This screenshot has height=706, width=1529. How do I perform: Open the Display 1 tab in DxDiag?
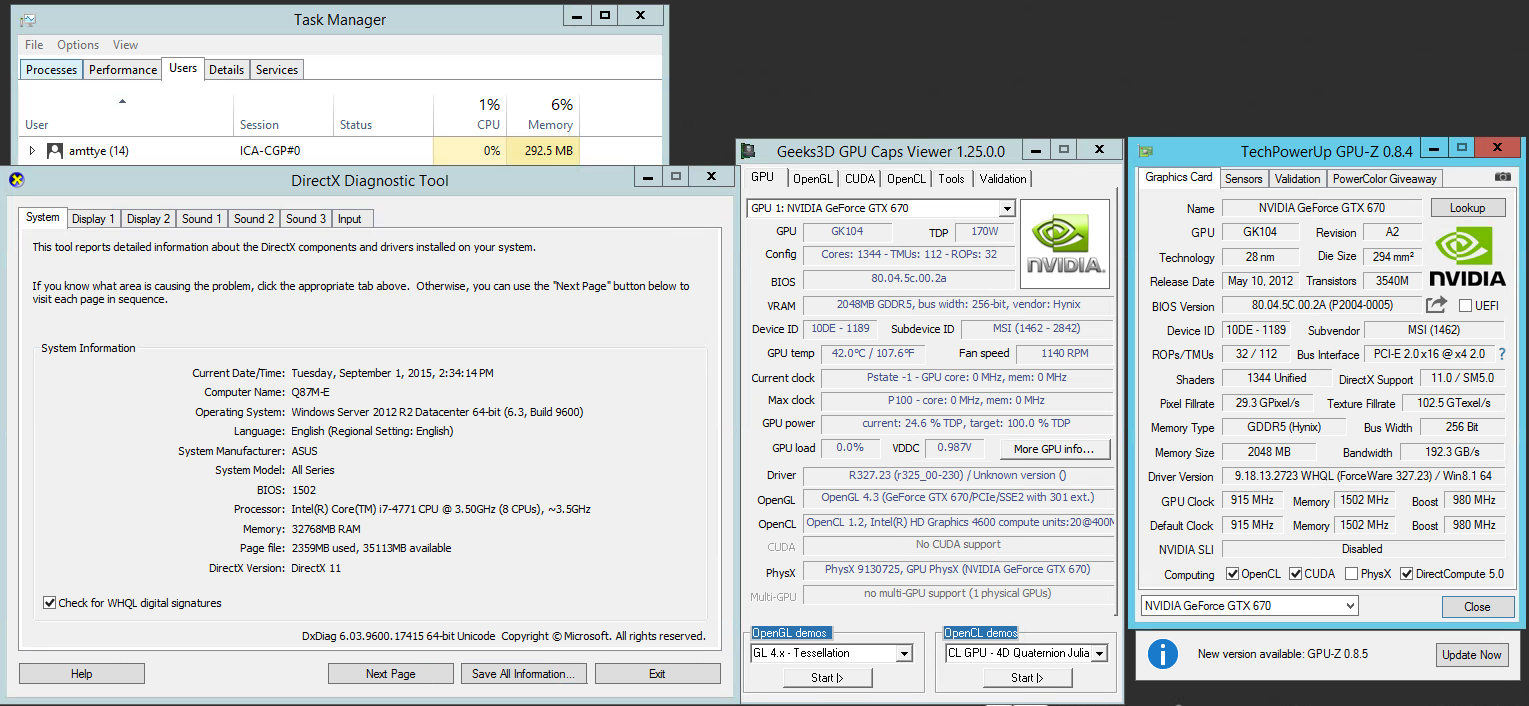pyautogui.click(x=93, y=218)
